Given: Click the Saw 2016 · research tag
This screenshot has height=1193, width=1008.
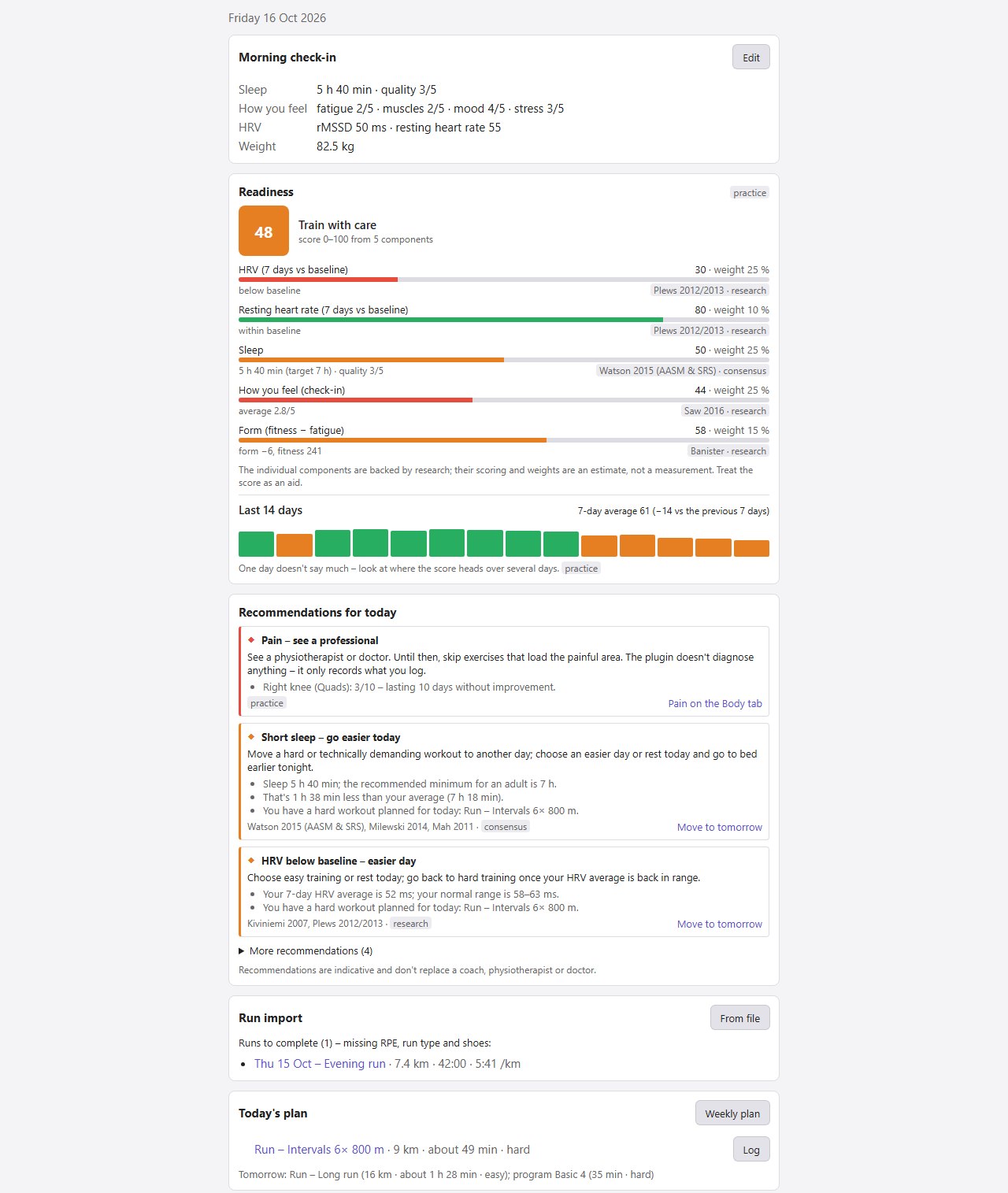Looking at the screenshot, I should tap(725, 411).
